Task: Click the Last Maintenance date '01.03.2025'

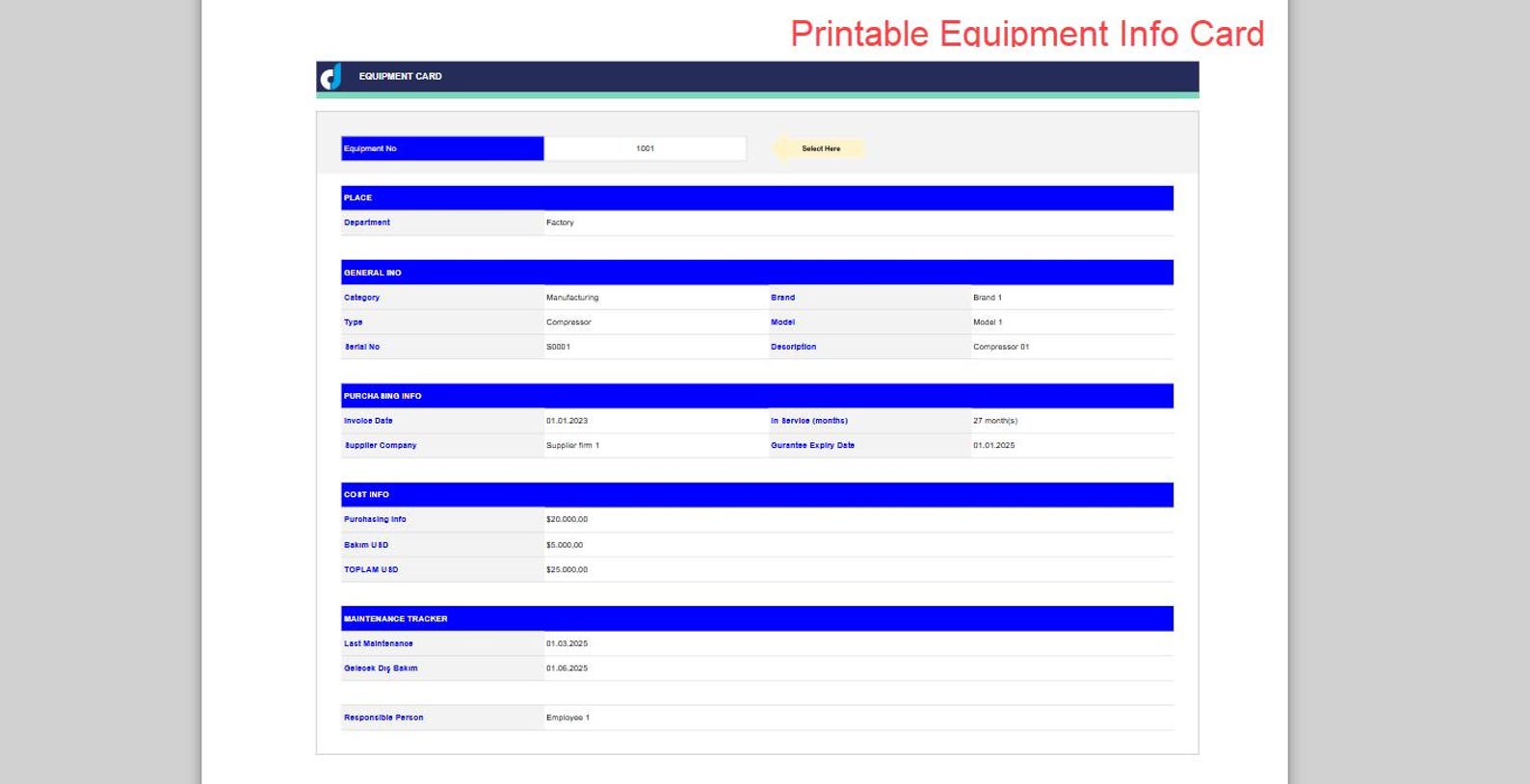Action: 567,643
